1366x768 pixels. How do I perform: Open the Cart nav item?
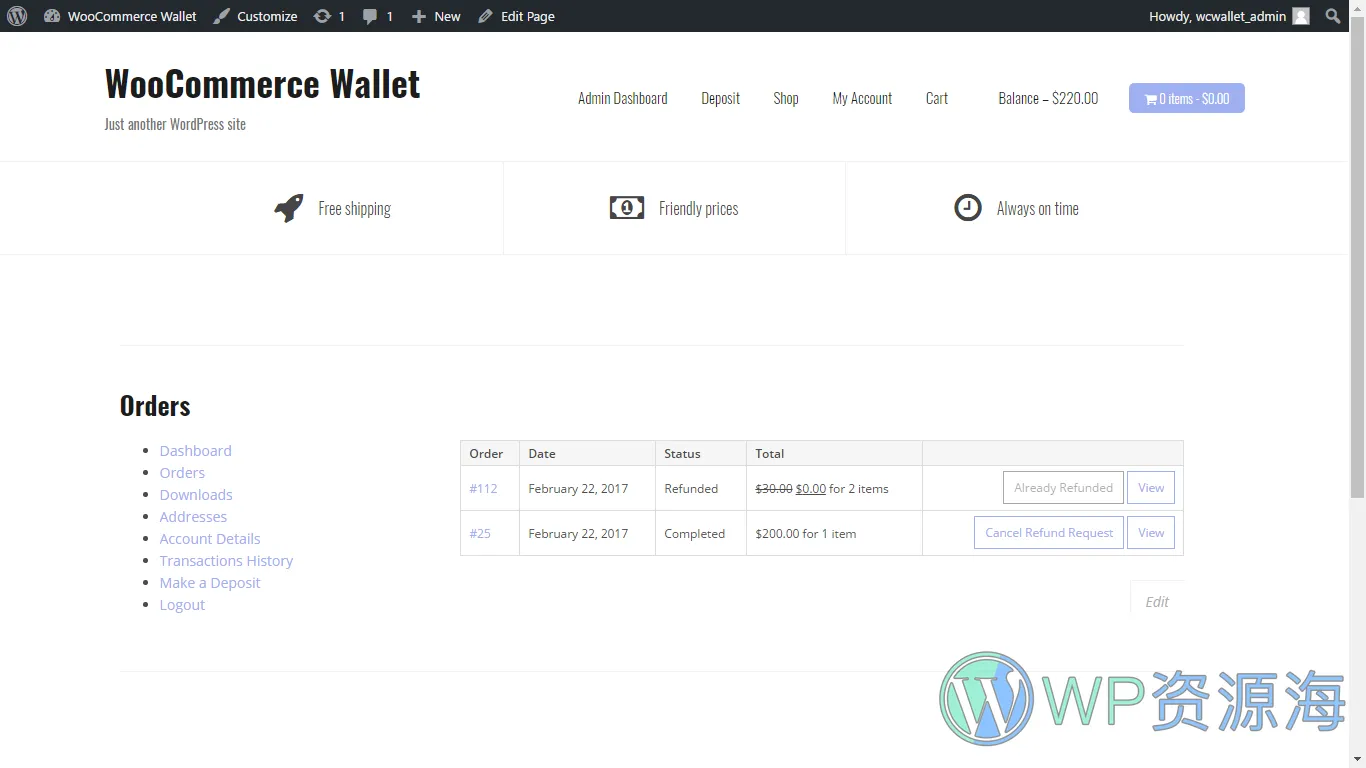pyautogui.click(x=936, y=98)
